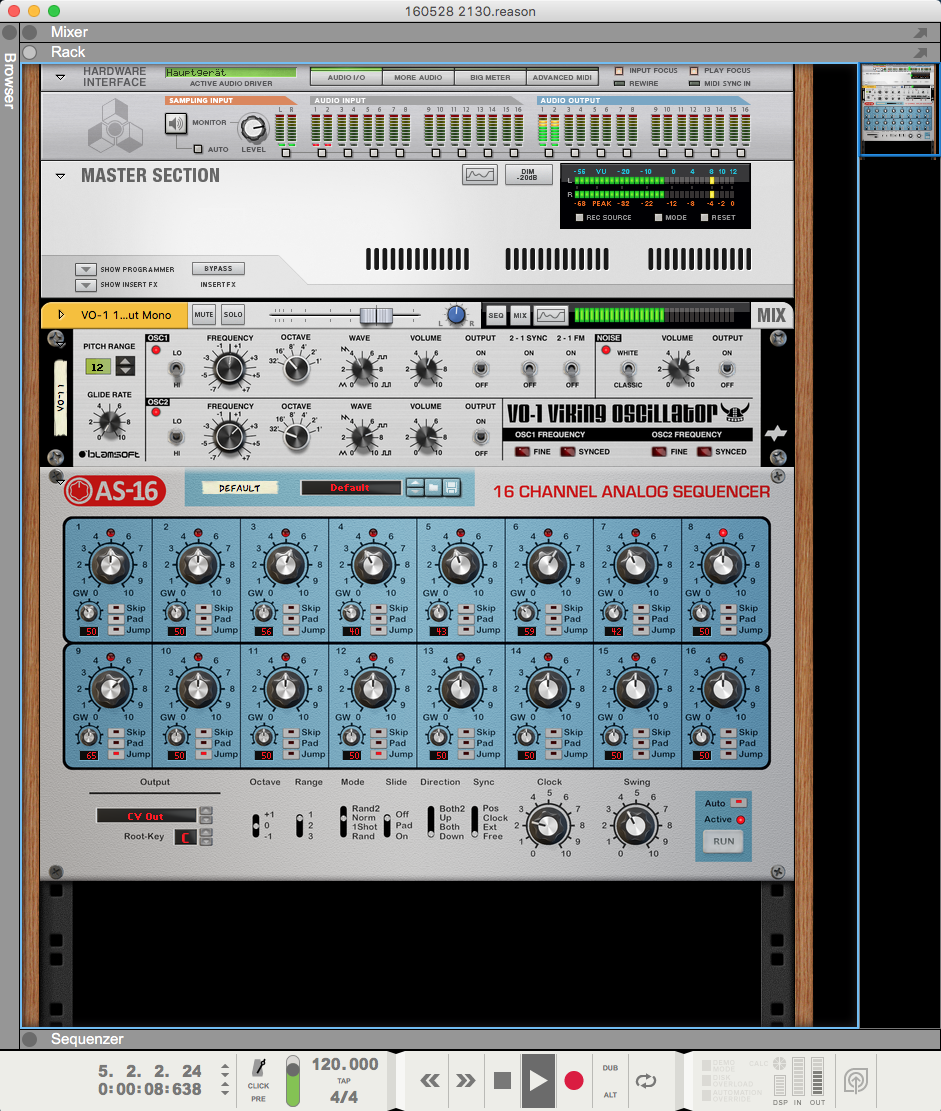The width and height of the screenshot is (941, 1111).
Task: Toggle the 2-1 Sync switch on VO-1
Action: pos(529,368)
